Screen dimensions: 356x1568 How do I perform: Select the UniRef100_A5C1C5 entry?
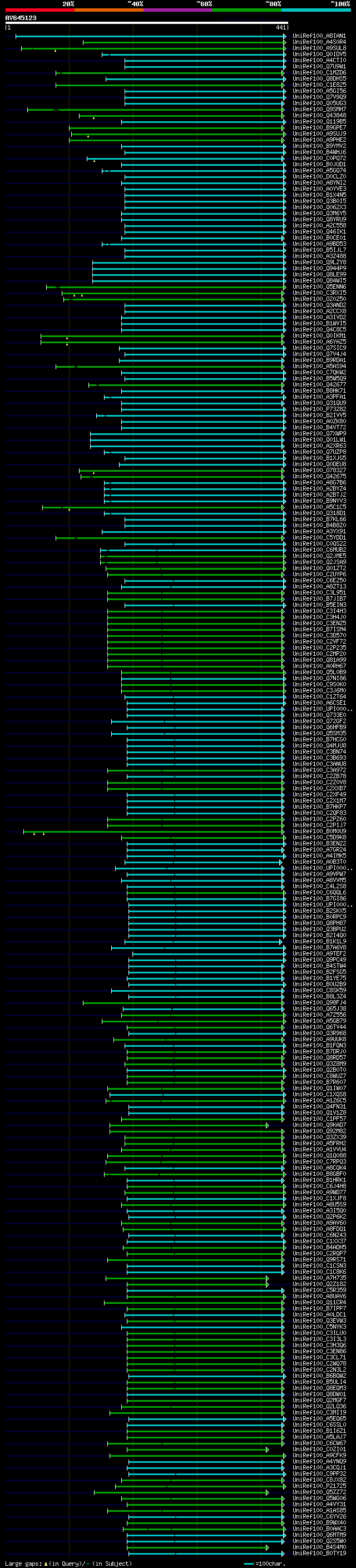tap(319, 507)
